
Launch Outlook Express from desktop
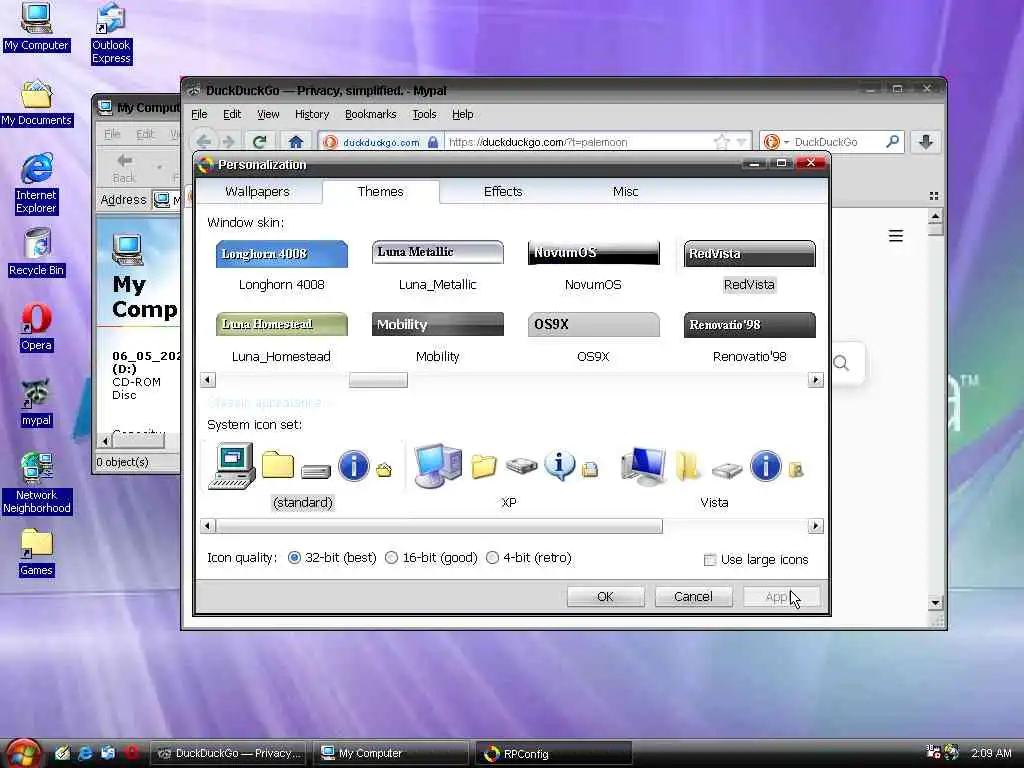coord(111,33)
